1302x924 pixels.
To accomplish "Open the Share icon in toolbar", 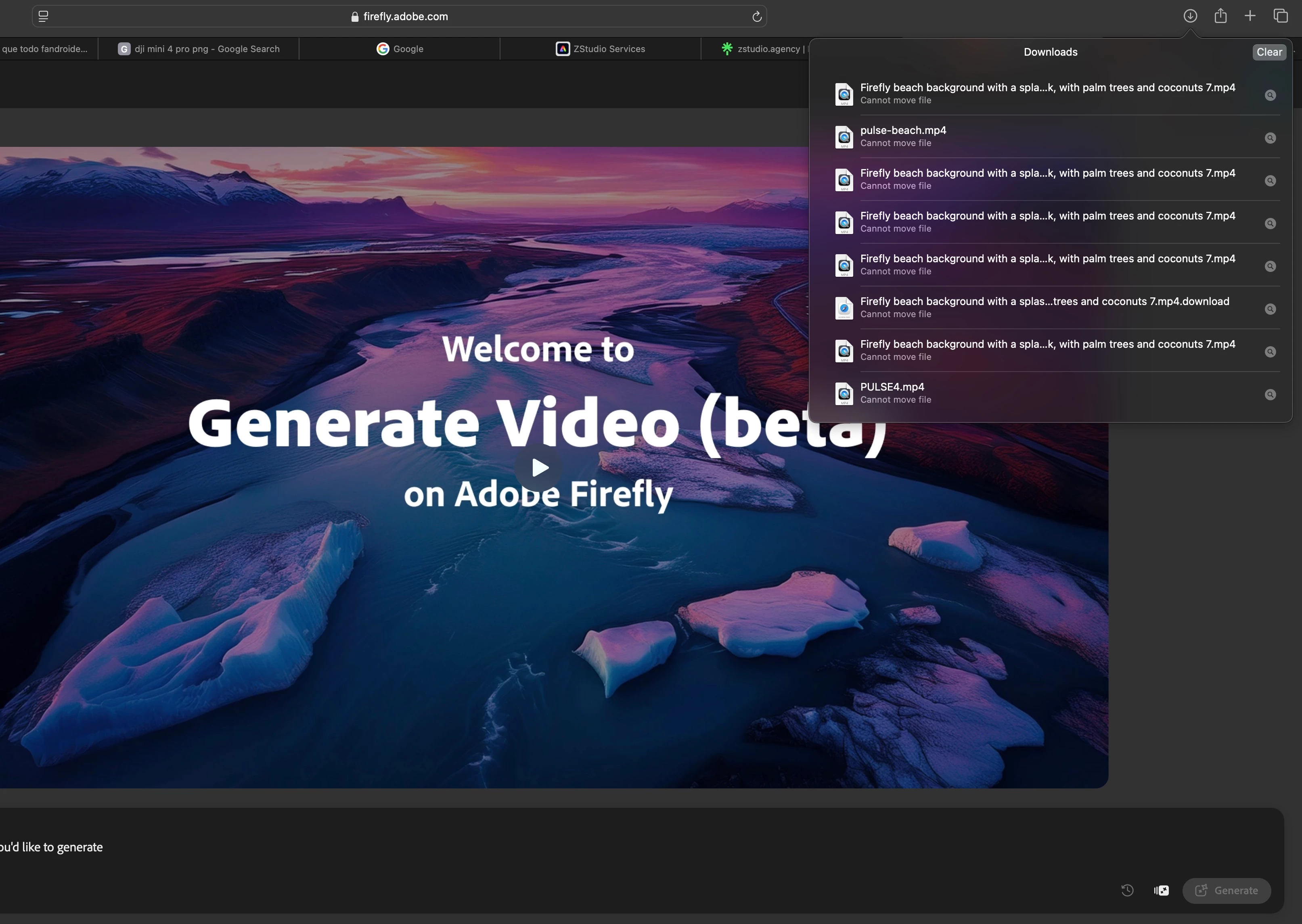I will click(1220, 16).
